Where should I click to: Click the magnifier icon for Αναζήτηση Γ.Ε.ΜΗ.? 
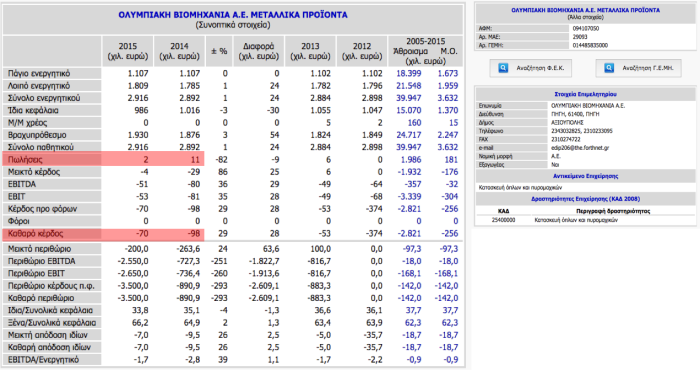609,68
